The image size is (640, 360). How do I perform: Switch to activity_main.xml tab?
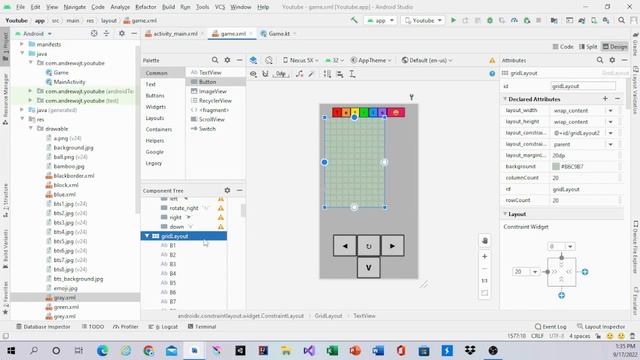175,33
